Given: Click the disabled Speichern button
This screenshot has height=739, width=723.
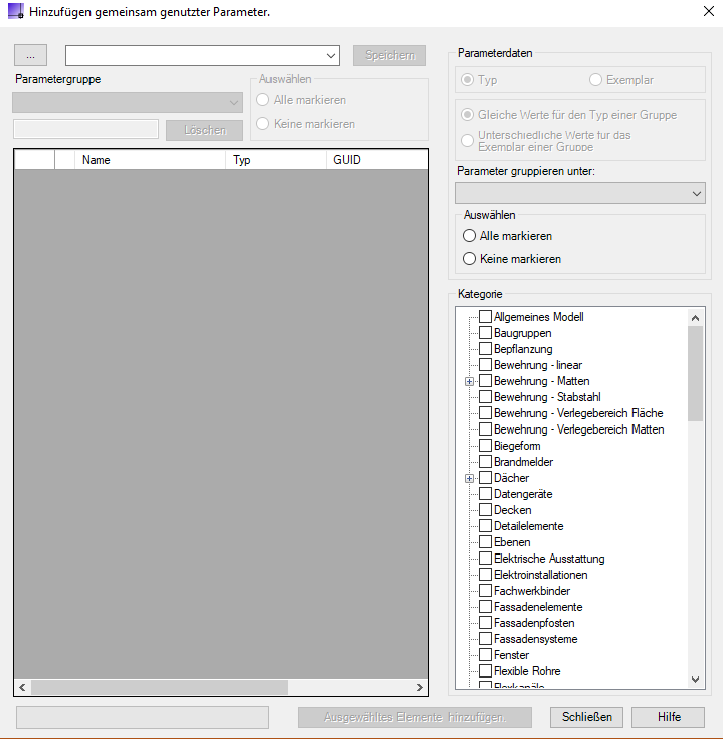Looking at the screenshot, I should pos(389,56).
